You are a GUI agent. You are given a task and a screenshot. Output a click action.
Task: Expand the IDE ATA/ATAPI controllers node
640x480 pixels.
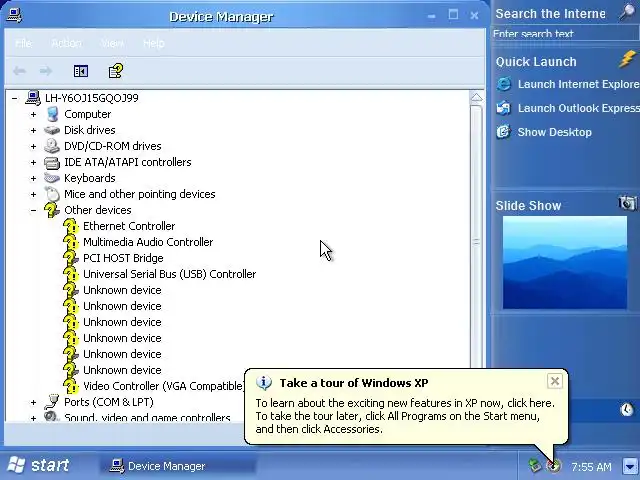tap(33, 162)
